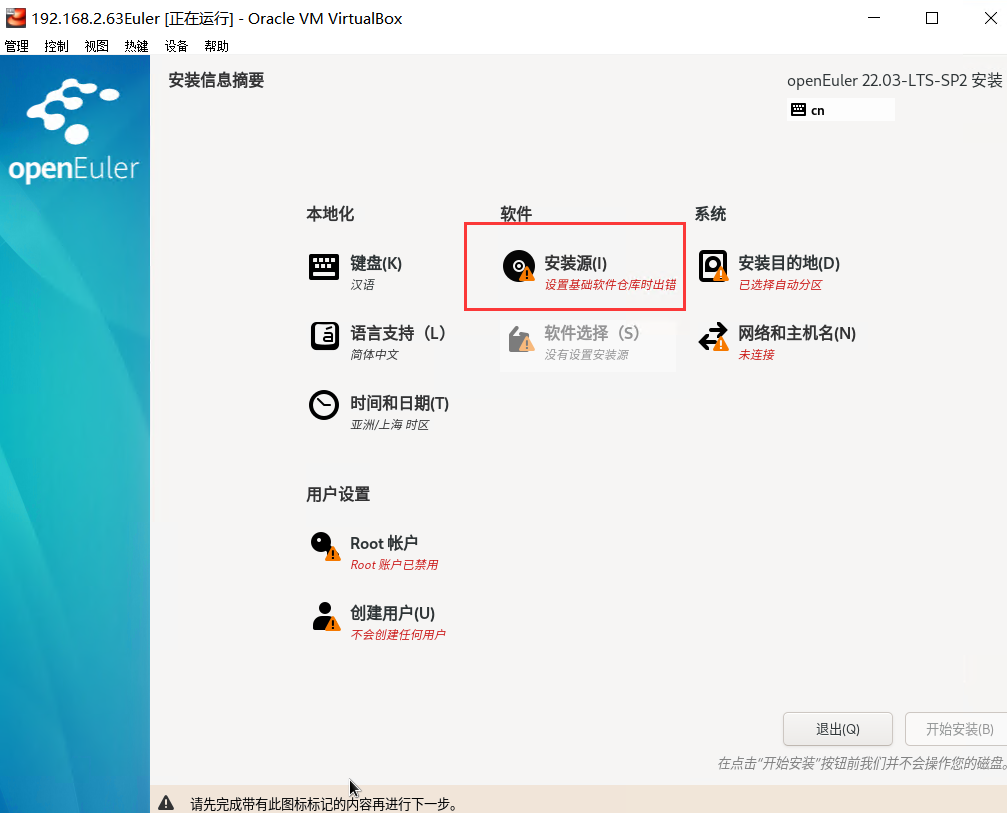This screenshot has height=813, width=1007.
Task: Click 不会创建任何用户 status text
Action: click(x=398, y=634)
